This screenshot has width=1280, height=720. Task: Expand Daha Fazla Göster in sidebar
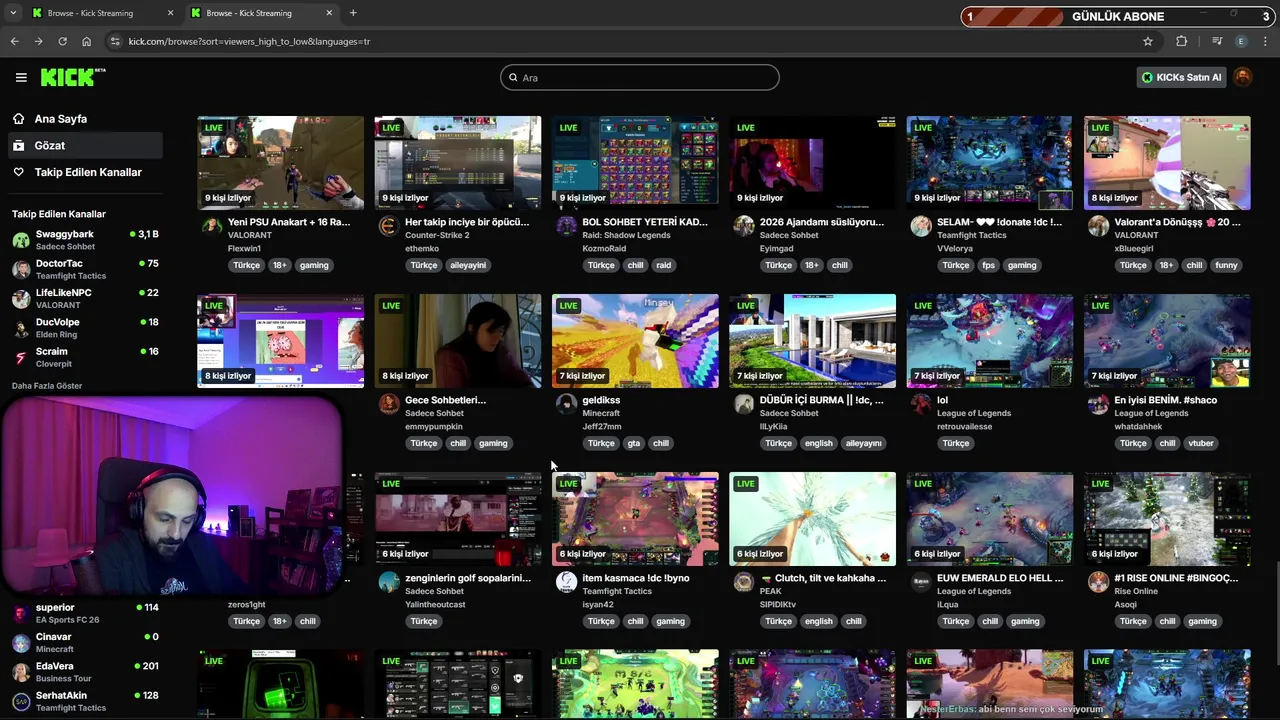tap(47, 386)
